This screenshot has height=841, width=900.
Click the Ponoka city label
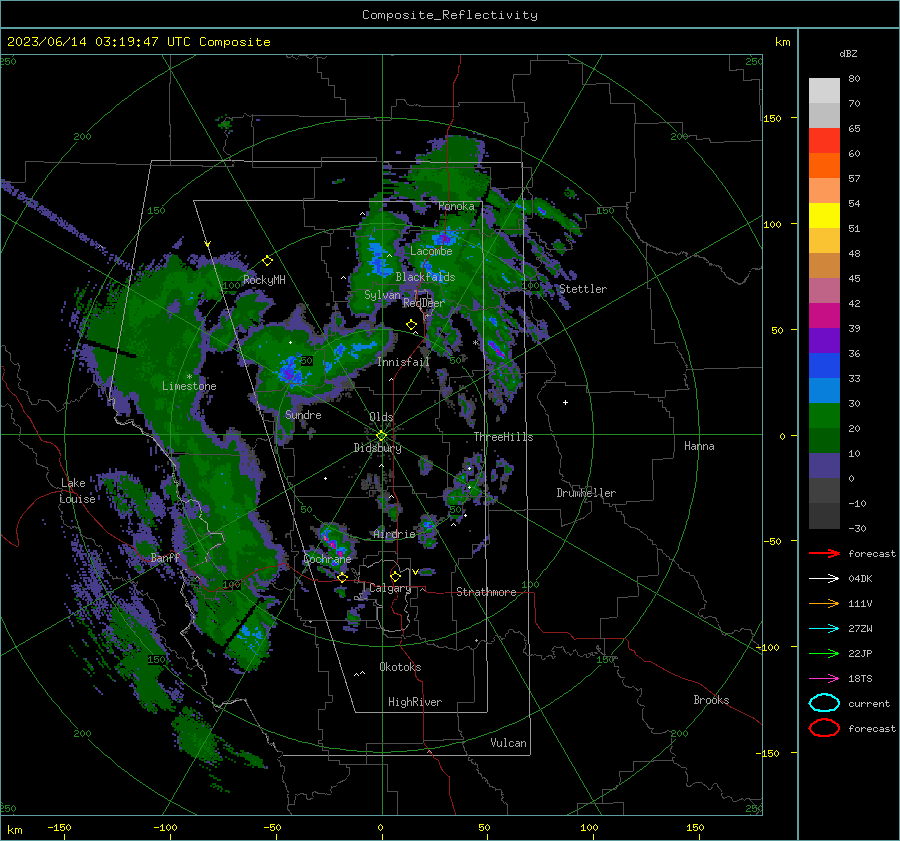(x=456, y=206)
